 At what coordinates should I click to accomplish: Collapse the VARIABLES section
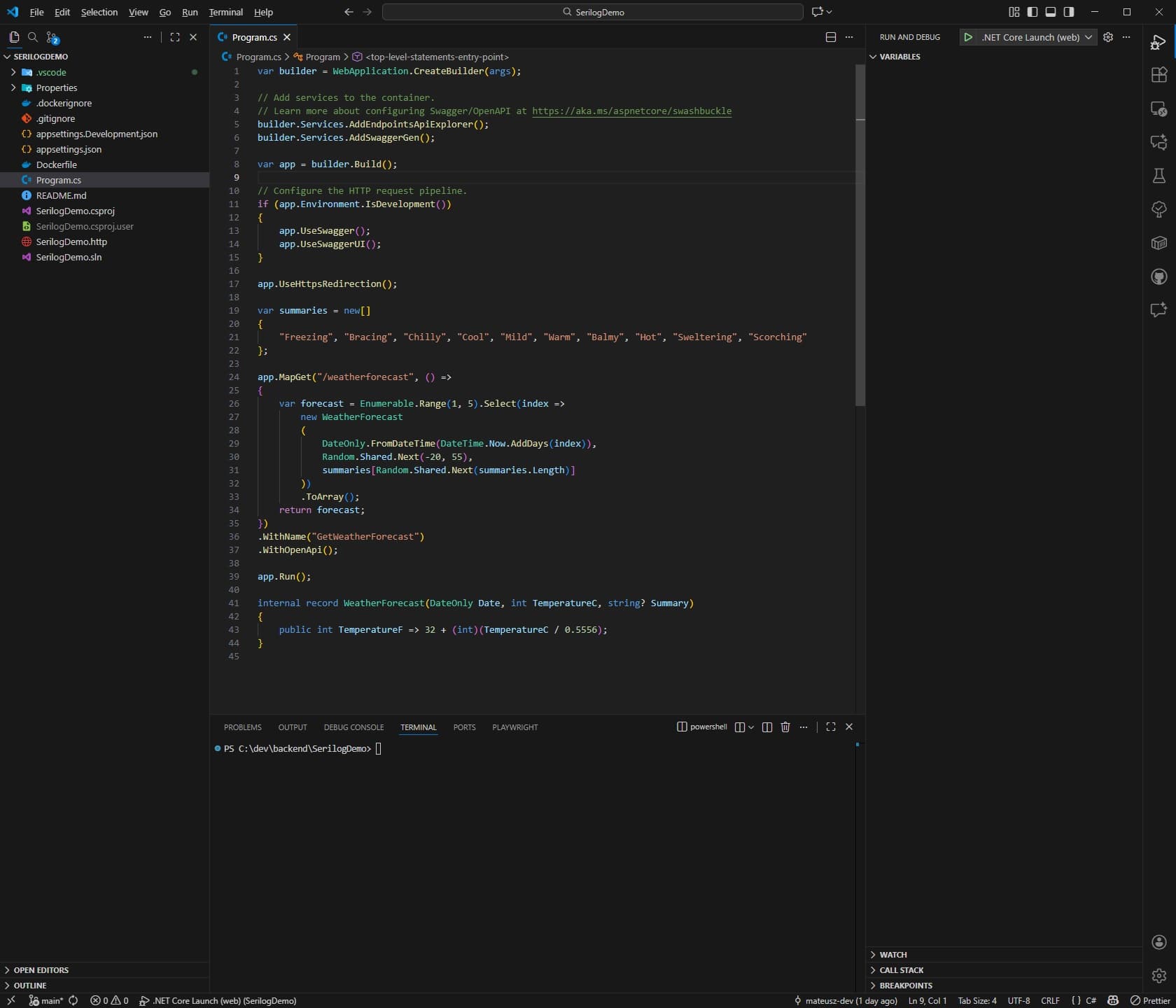point(898,57)
